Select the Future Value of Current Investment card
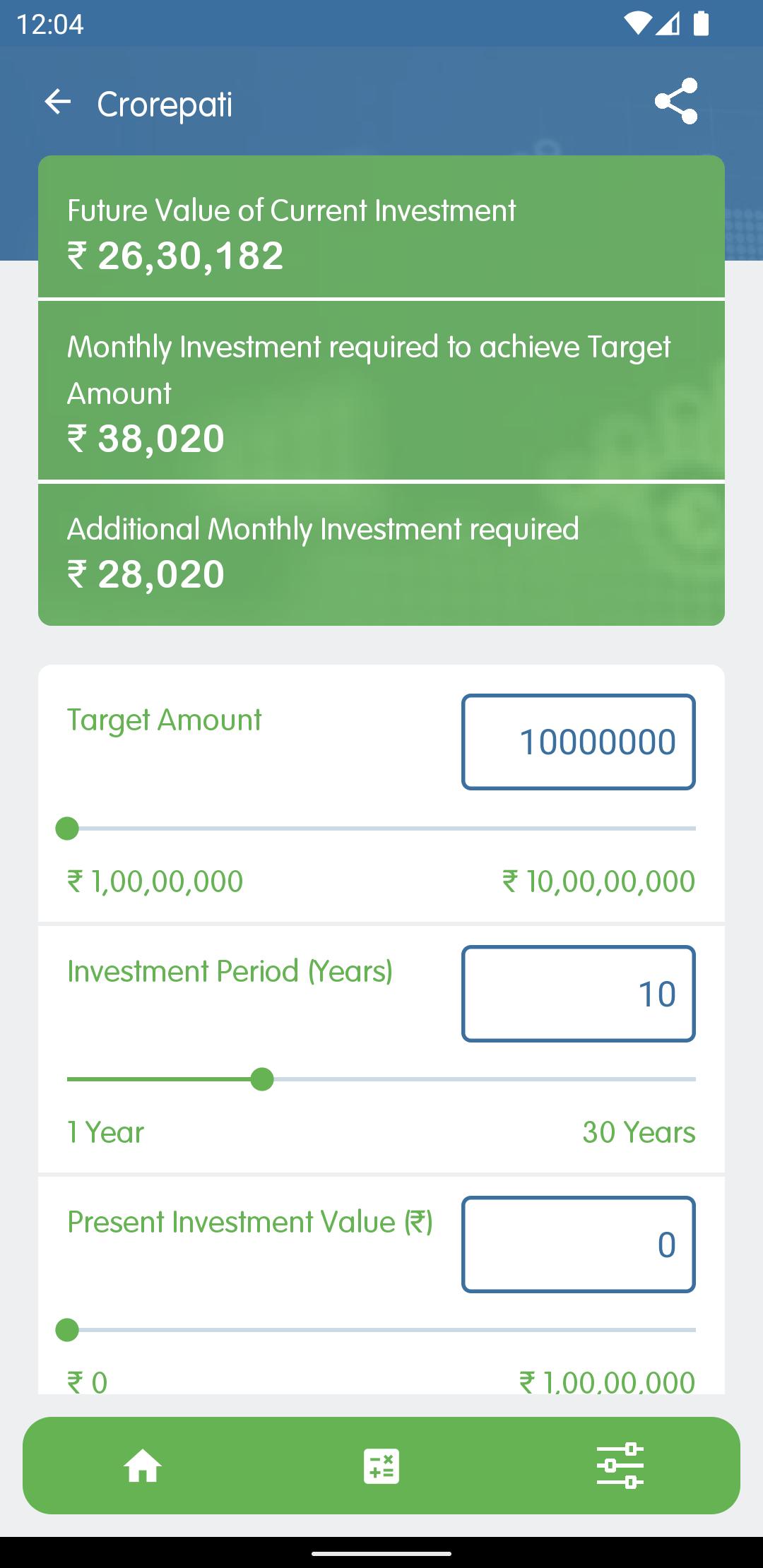Viewport: 763px width, 1568px height. (381, 227)
